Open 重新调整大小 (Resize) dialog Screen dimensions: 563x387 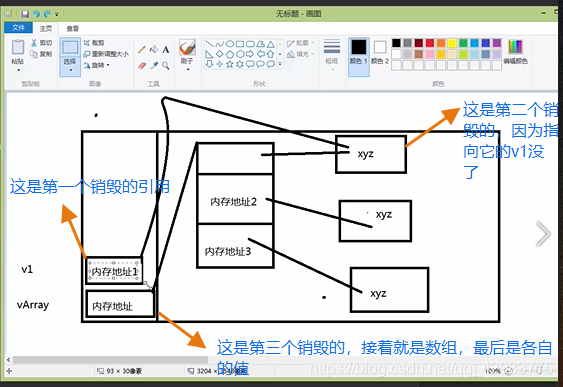tap(106, 54)
